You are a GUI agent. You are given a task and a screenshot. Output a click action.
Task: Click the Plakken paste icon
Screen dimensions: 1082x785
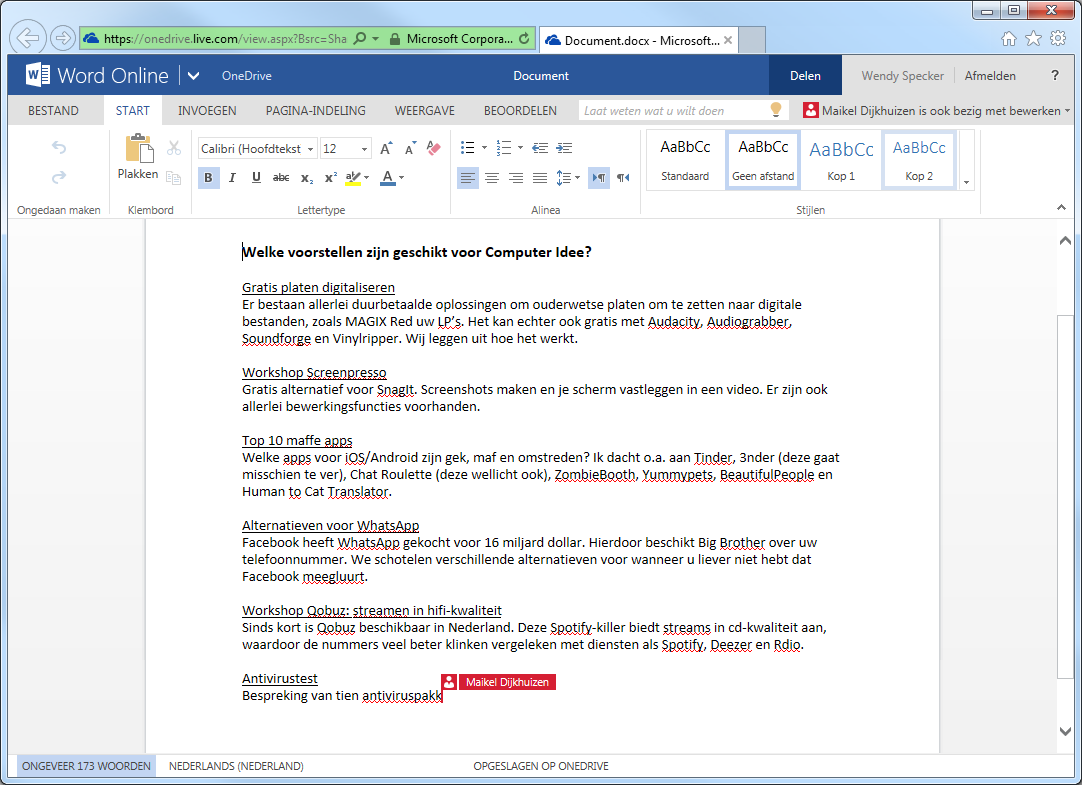click(x=138, y=149)
